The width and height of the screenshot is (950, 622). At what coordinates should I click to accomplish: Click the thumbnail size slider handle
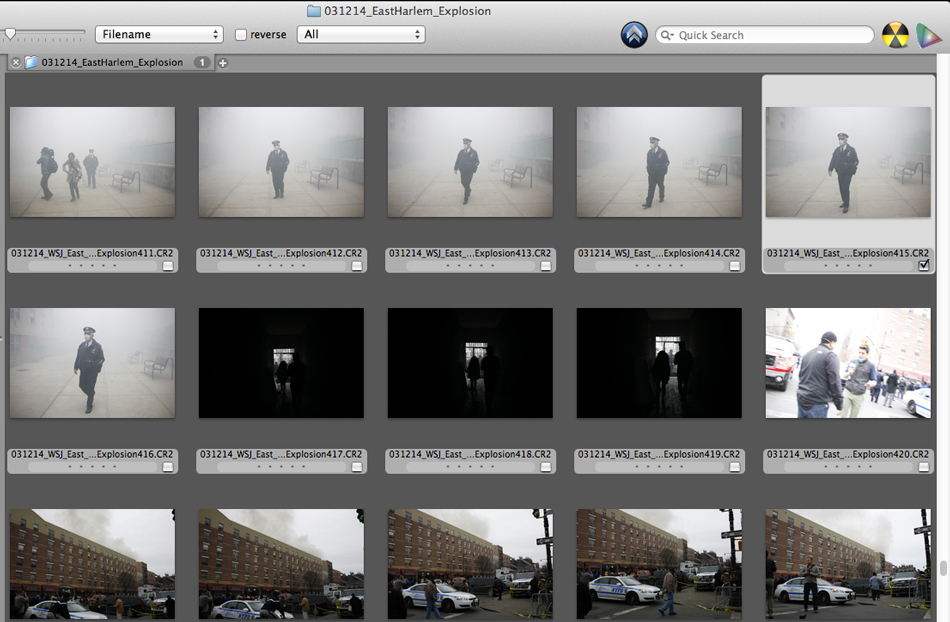click(10, 33)
